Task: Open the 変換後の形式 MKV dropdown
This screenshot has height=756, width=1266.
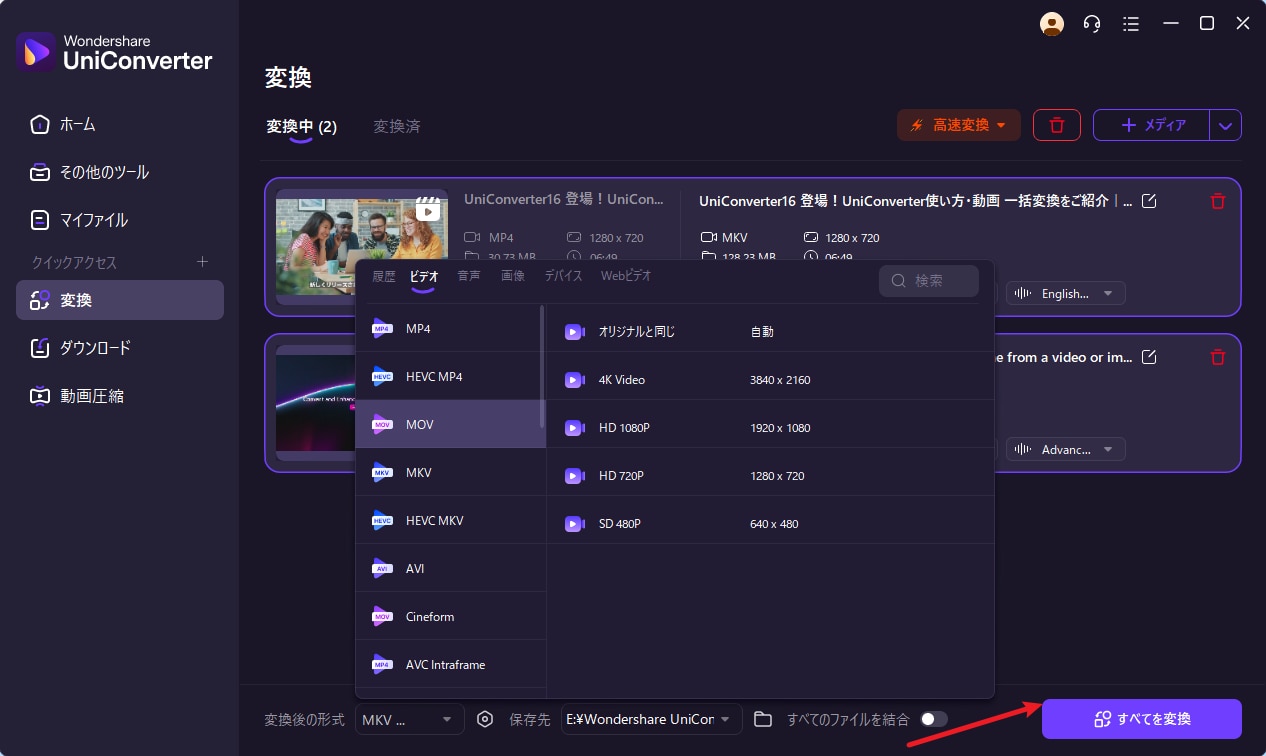Action: pyautogui.click(x=410, y=719)
